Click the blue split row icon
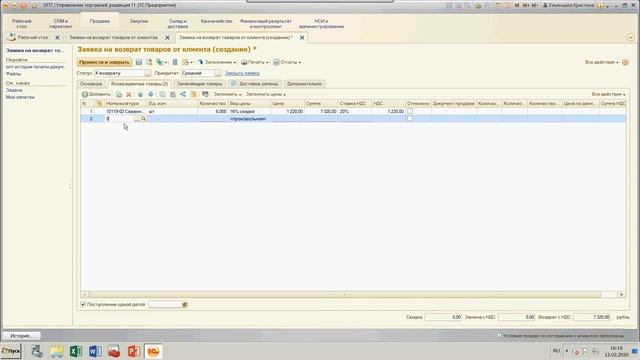 pyautogui.click(x=183, y=94)
